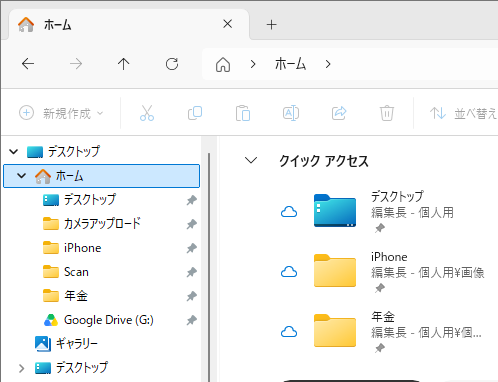Open the 新規作成 dropdown

[x=61, y=113]
